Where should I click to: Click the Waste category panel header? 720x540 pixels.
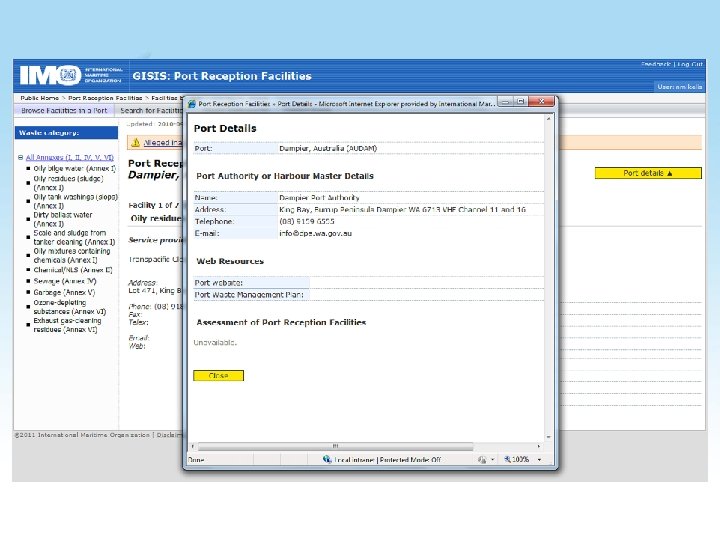click(x=66, y=133)
